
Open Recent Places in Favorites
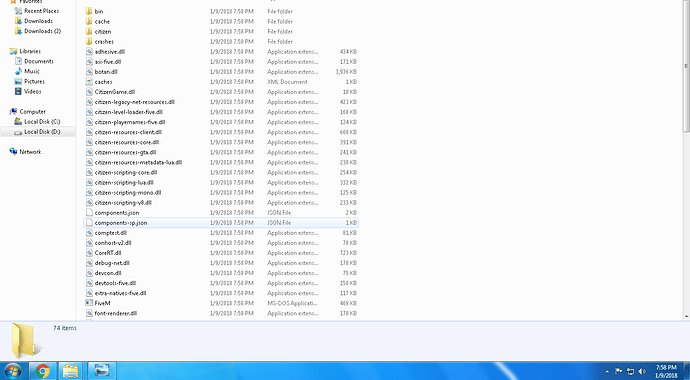41,11
